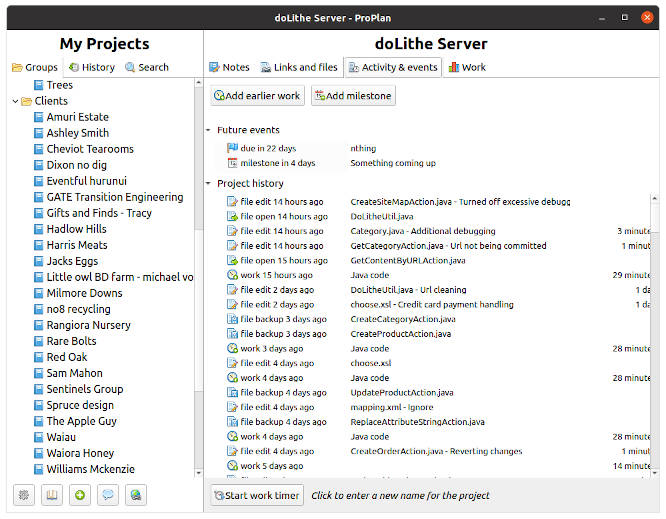Select the Ashley Smith project
This screenshot has width=666, height=519.
(78, 133)
